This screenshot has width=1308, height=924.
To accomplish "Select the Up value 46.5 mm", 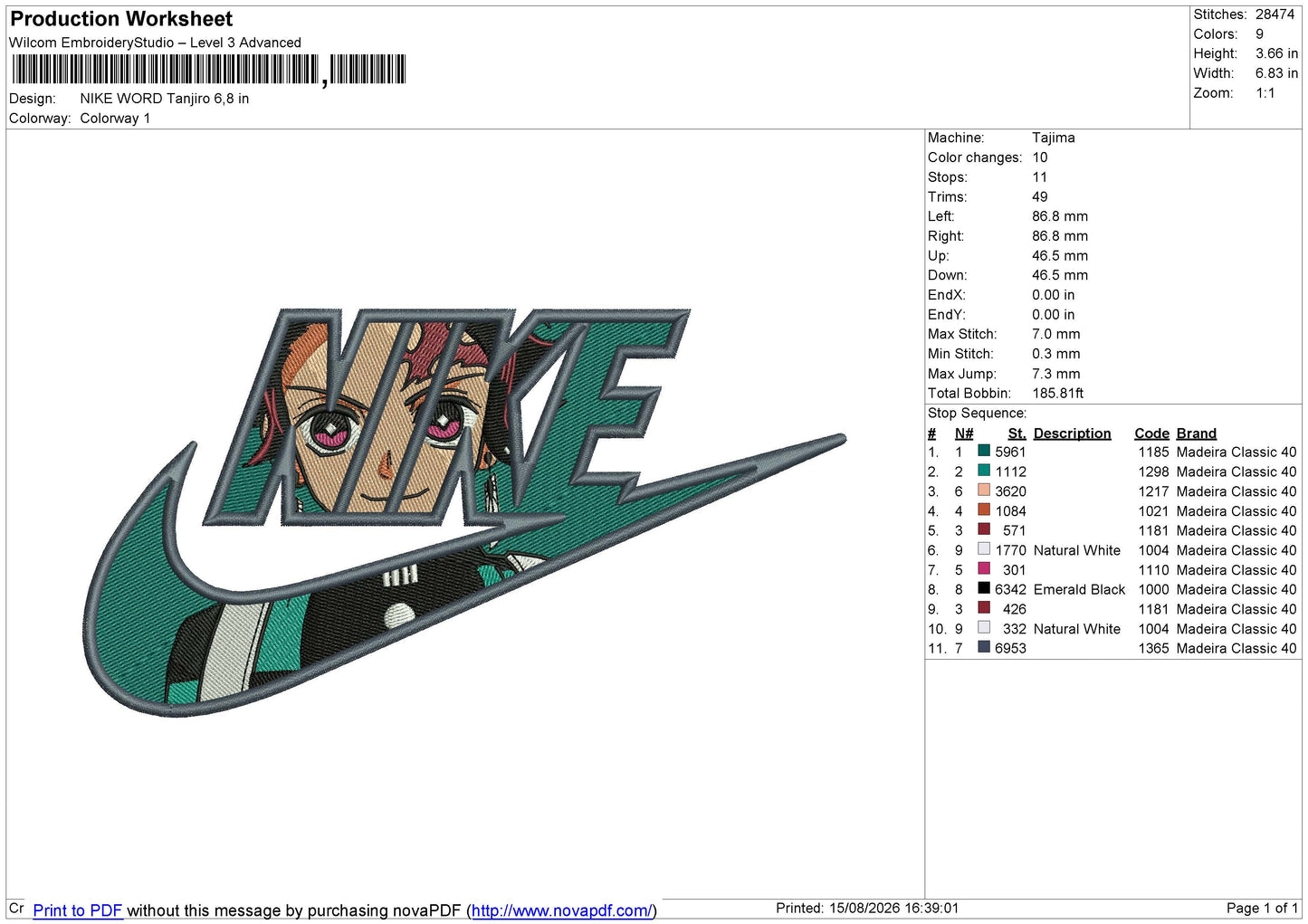I will (x=1060, y=255).
